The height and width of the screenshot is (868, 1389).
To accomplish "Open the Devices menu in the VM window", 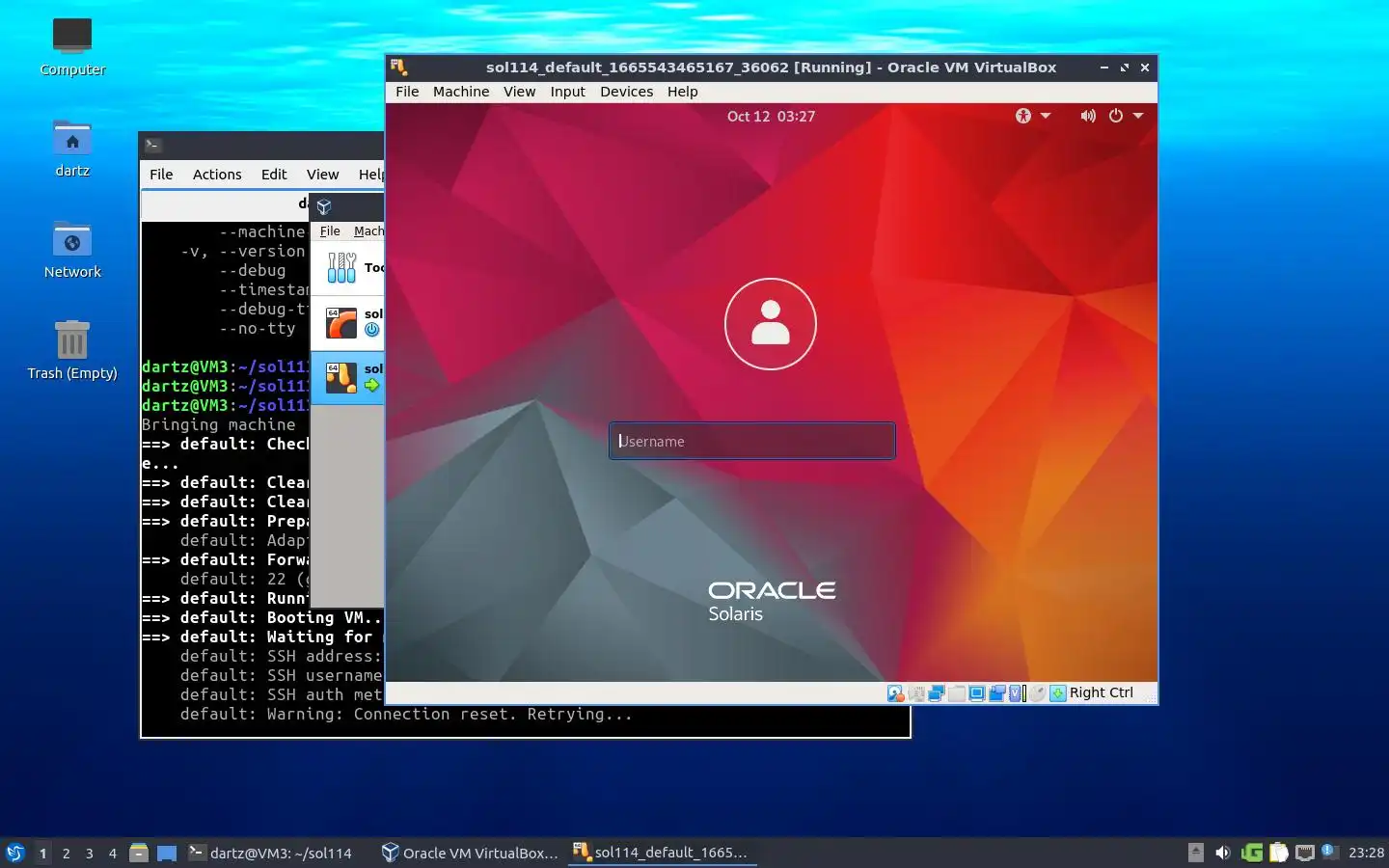I will 626,92.
